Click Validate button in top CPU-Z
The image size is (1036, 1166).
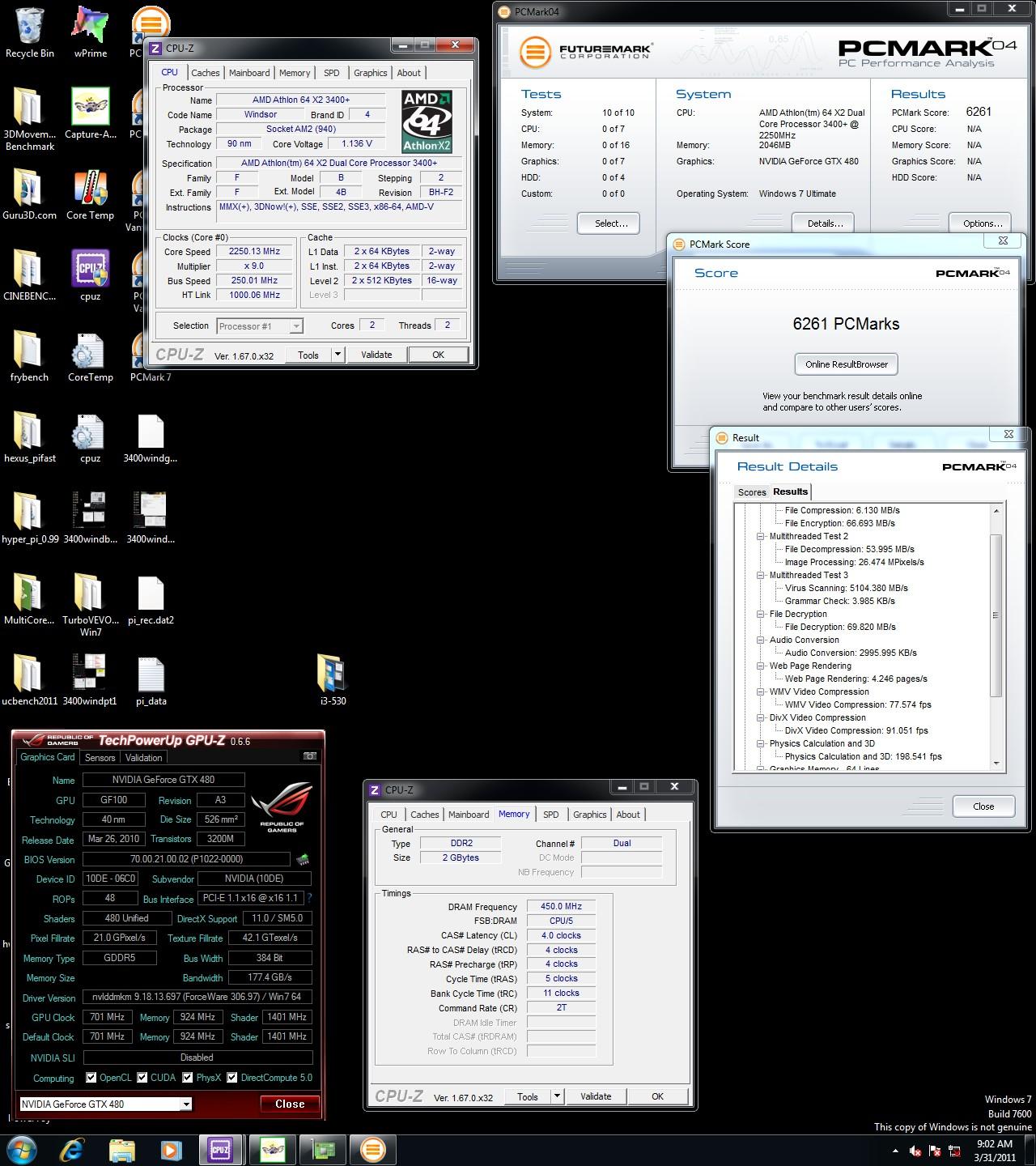click(x=376, y=355)
